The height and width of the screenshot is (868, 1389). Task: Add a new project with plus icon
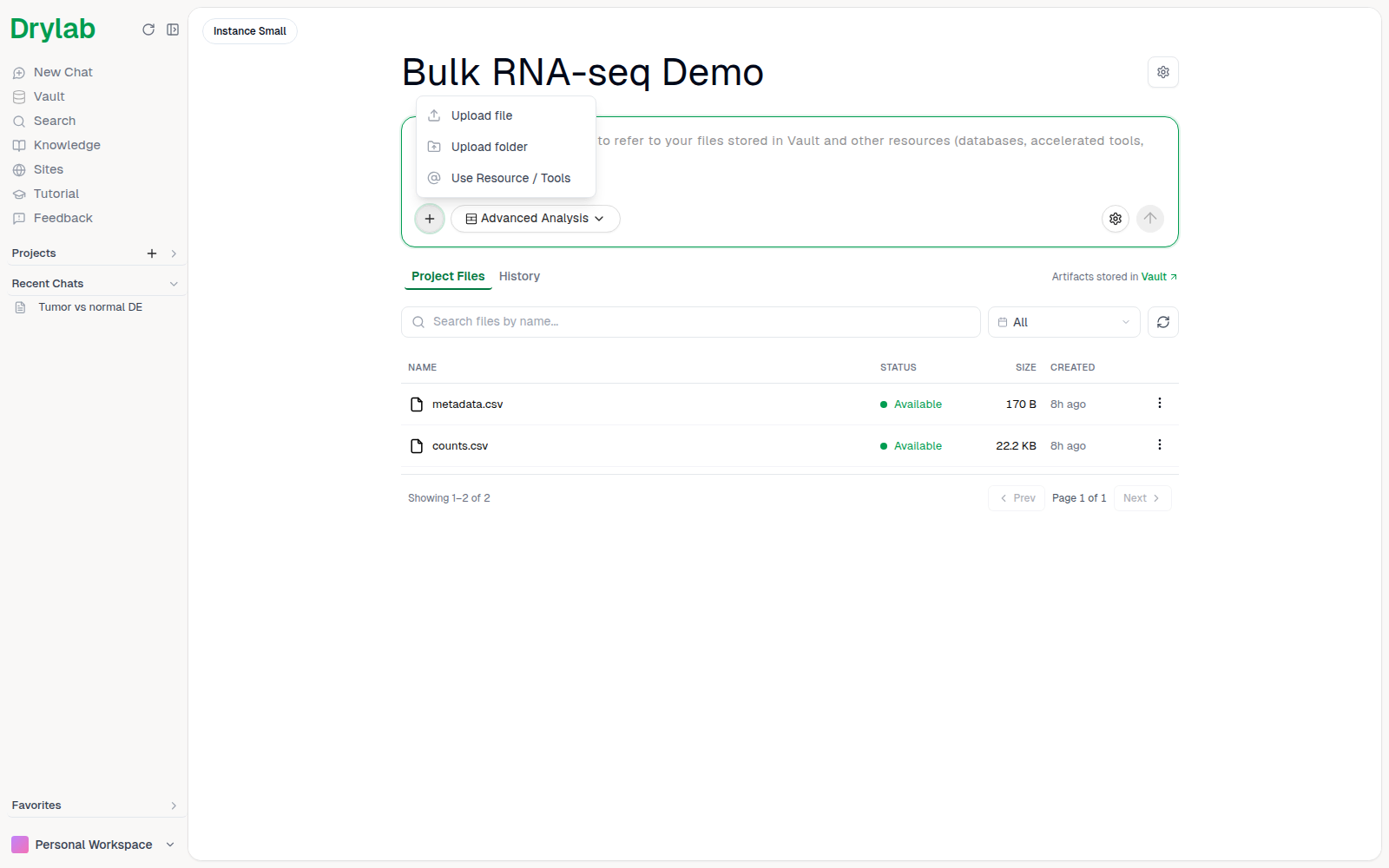(152, 253)
